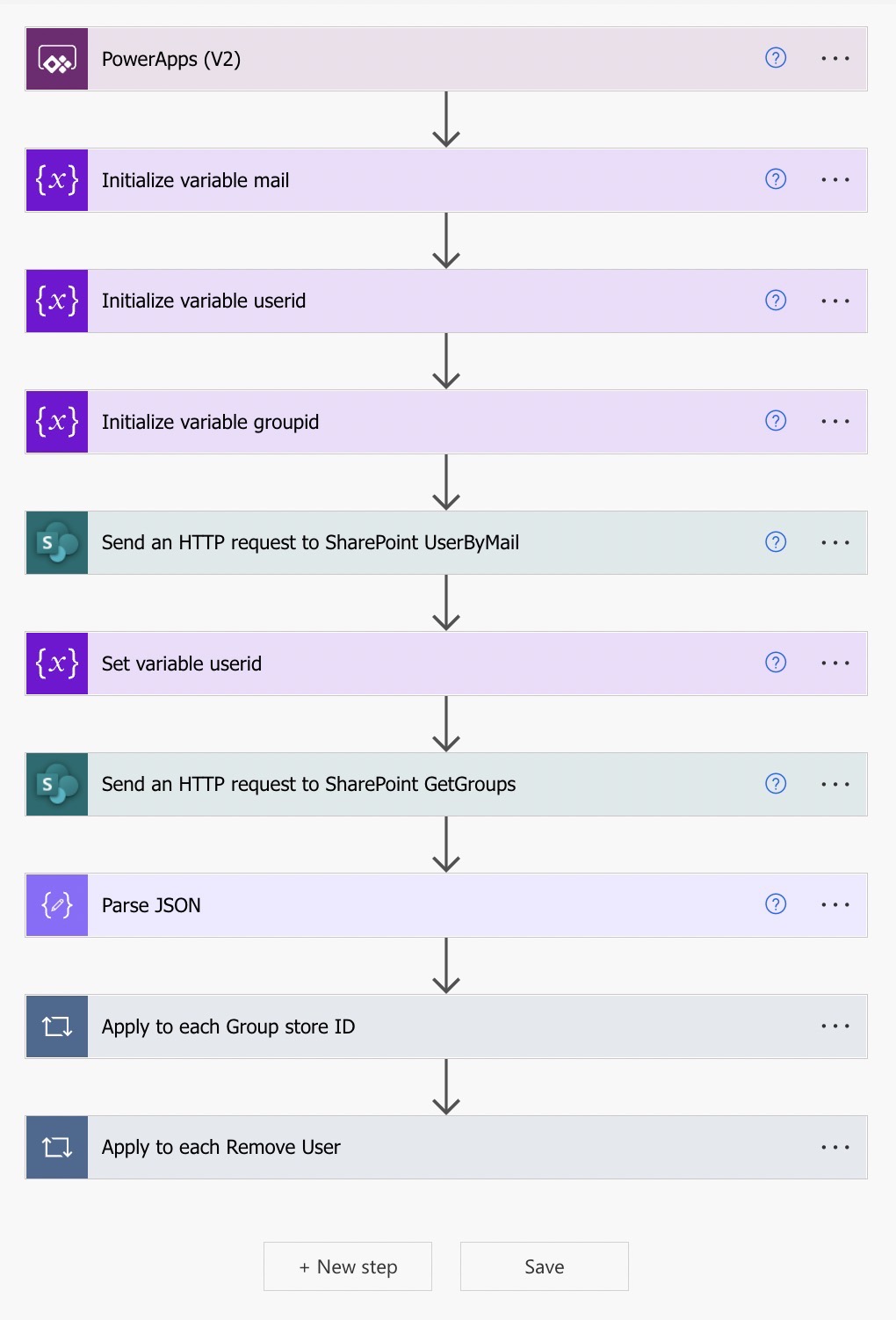This screenshot has height=1320, width=896.
Task: Click the SharePoint icon on GetGroups request
Action: pyautogui.click(x=56, y=784)
